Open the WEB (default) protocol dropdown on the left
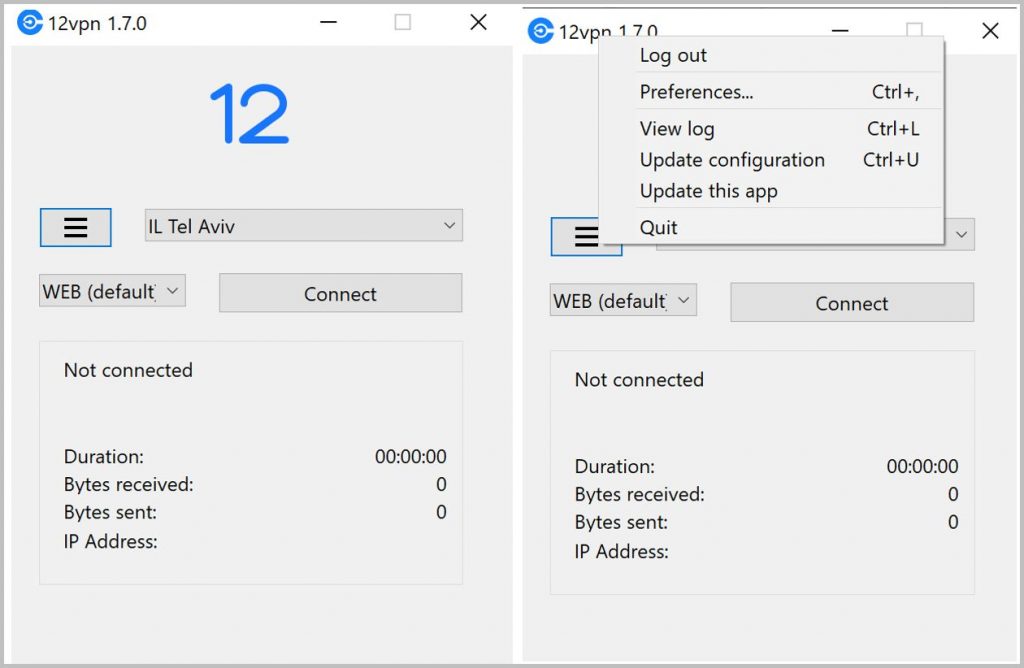 pyautogui.click(x=111, y=289)
